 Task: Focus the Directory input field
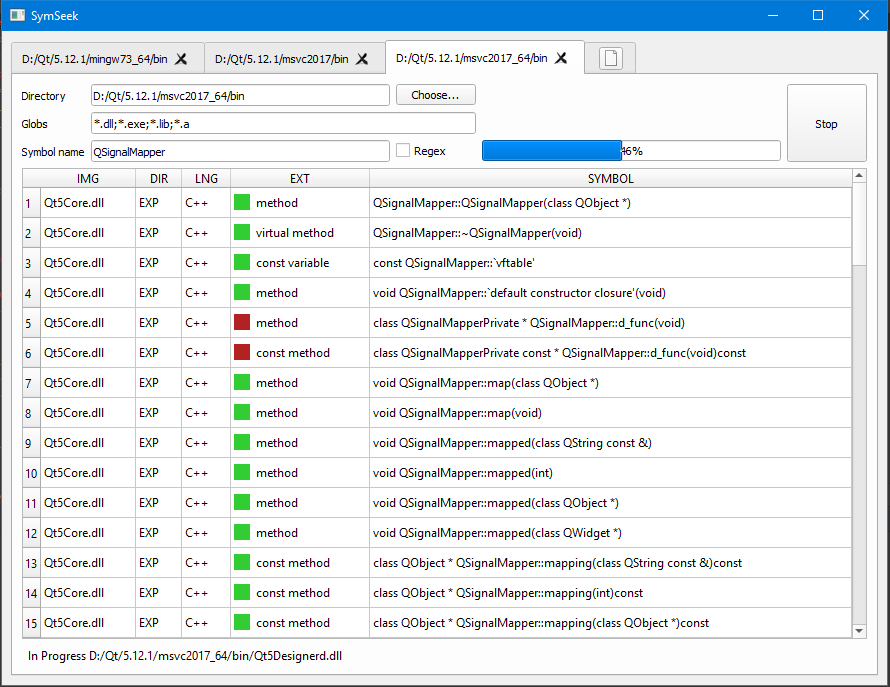[x=240, y=95]
